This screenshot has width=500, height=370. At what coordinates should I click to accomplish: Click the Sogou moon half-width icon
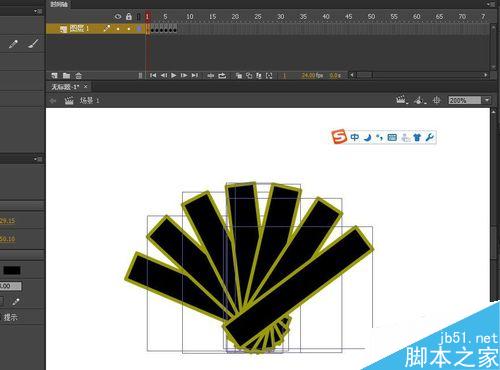(367, 137)
